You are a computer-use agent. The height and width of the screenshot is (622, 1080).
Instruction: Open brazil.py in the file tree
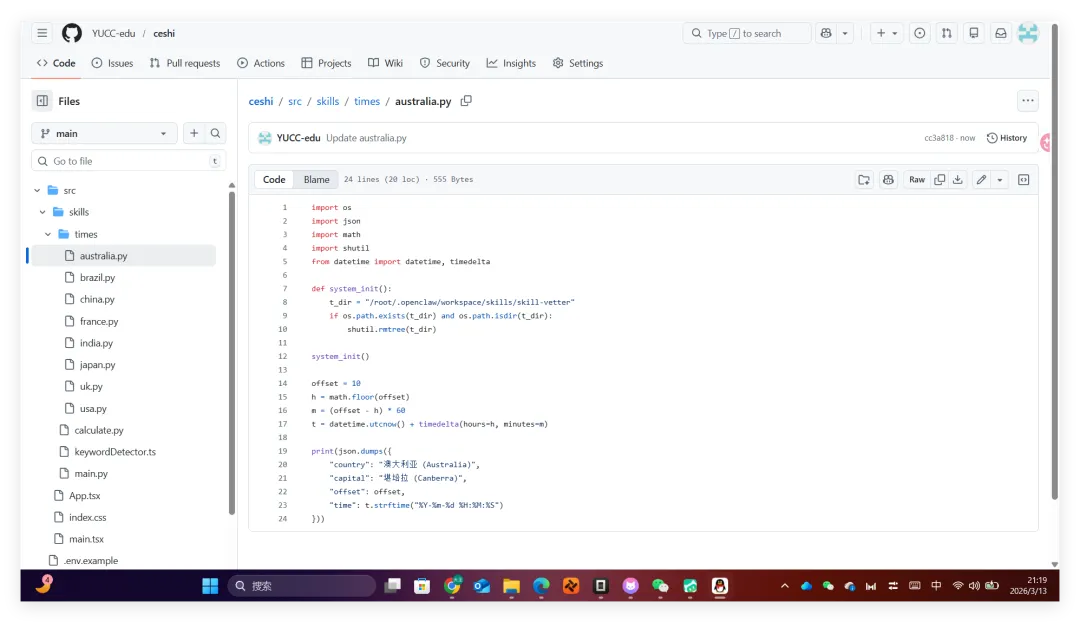point(97,278)
